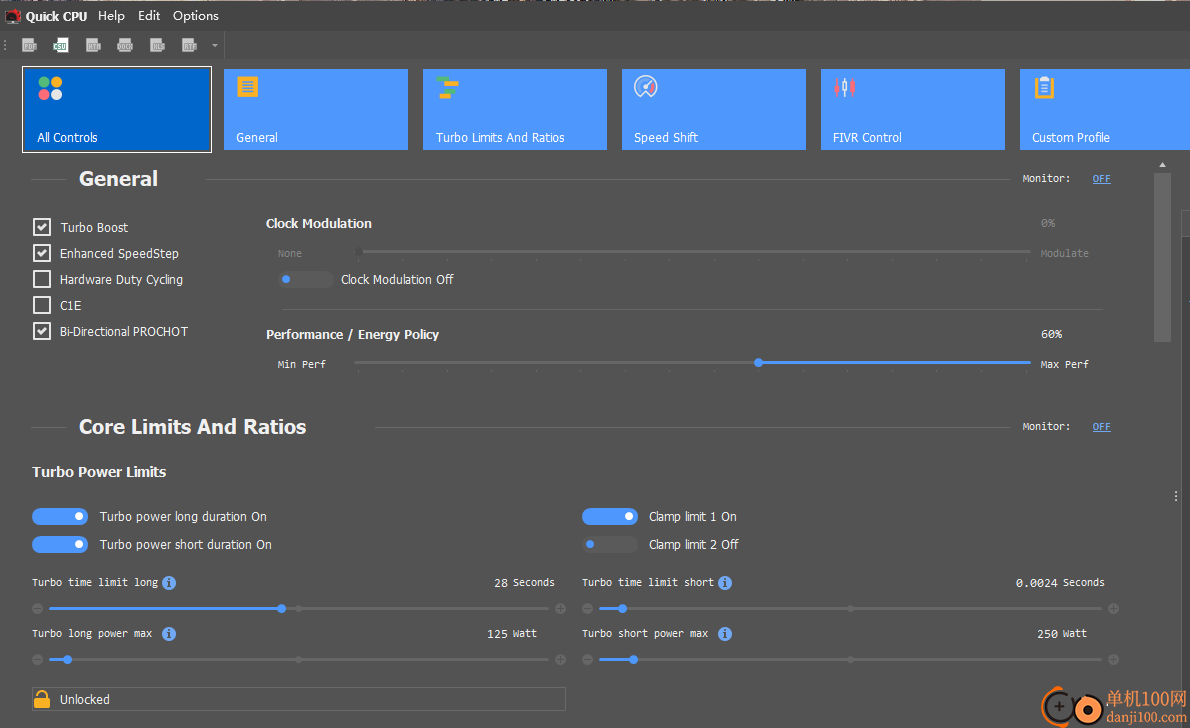Enable Hardware Duty Cycling checkbox
1190x728 pixels.
tap(42, 279)
